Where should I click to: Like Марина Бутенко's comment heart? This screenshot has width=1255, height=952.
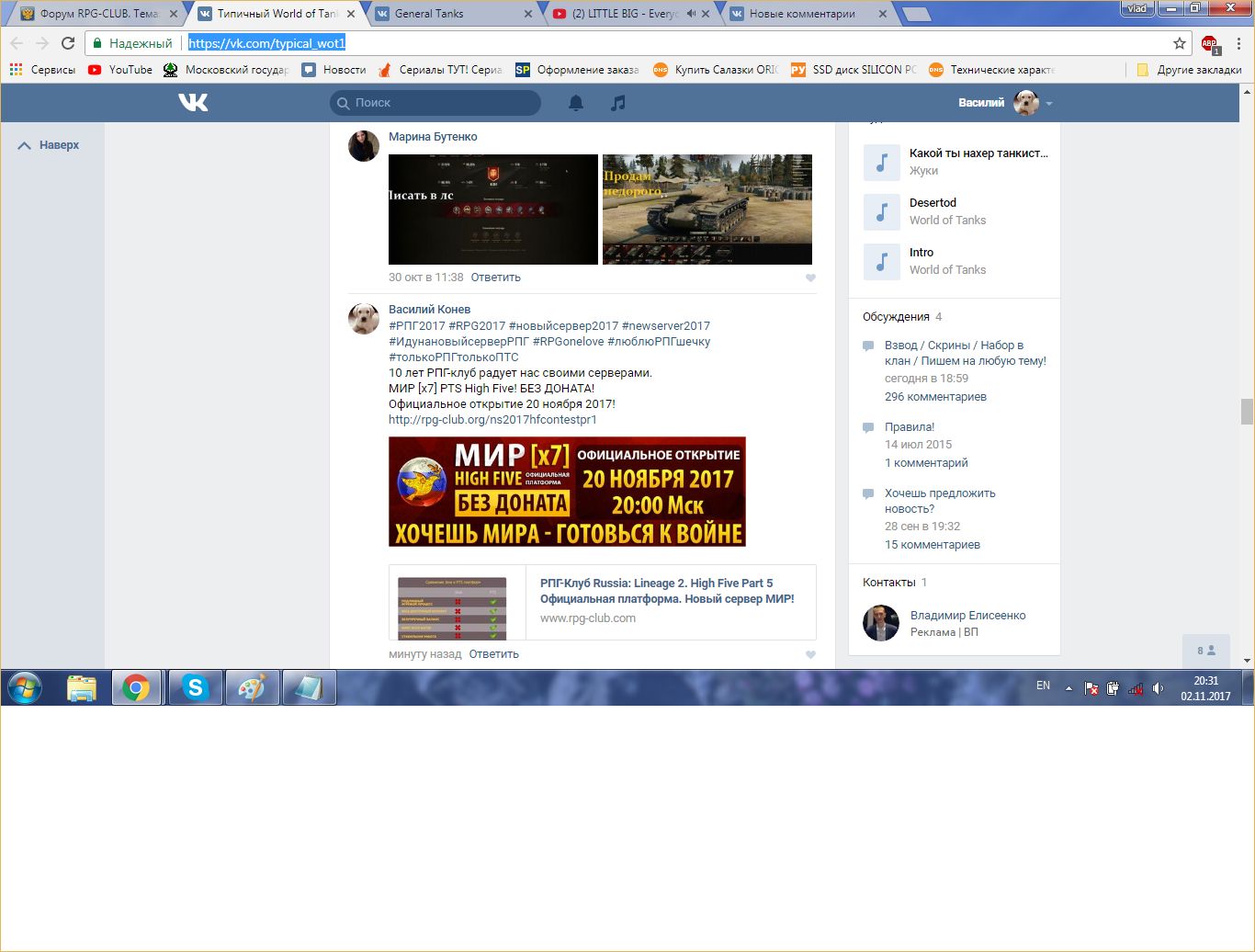coord(810,278)
